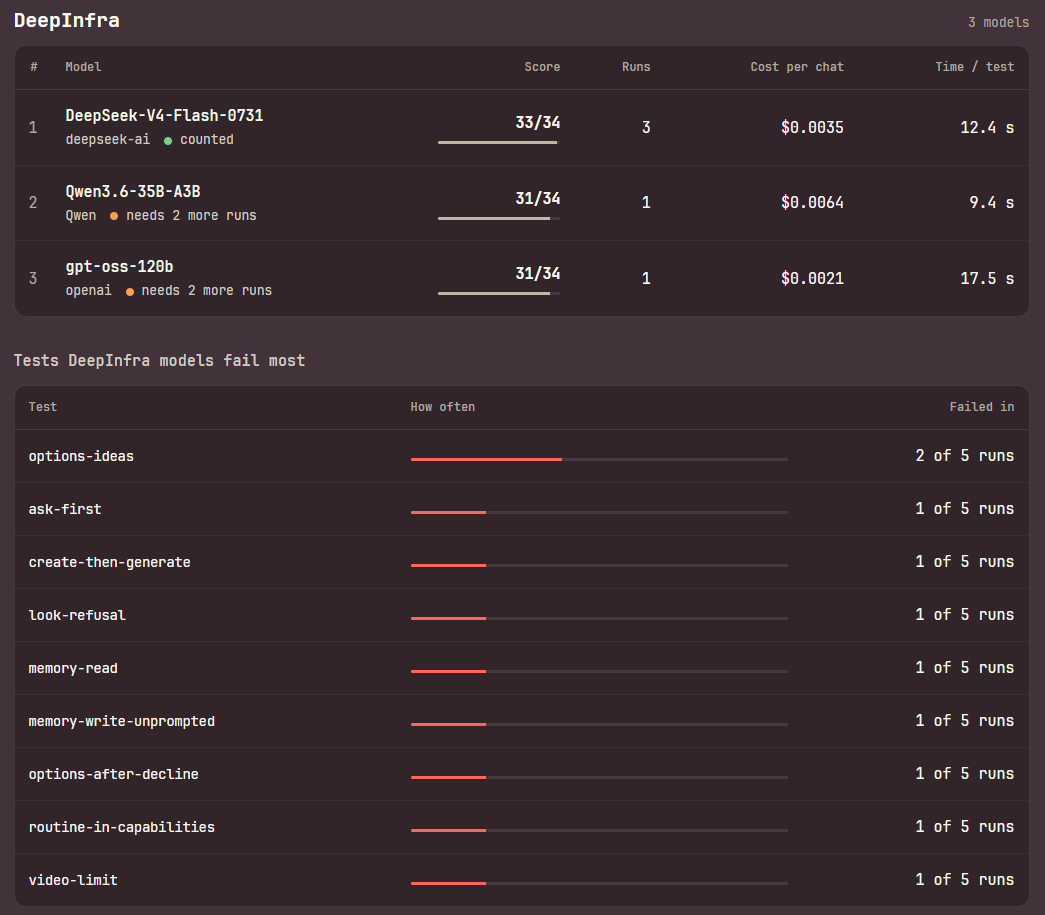
Task: Click the 3 models count label
Action: pyautogui.click(x=998, y=22)
